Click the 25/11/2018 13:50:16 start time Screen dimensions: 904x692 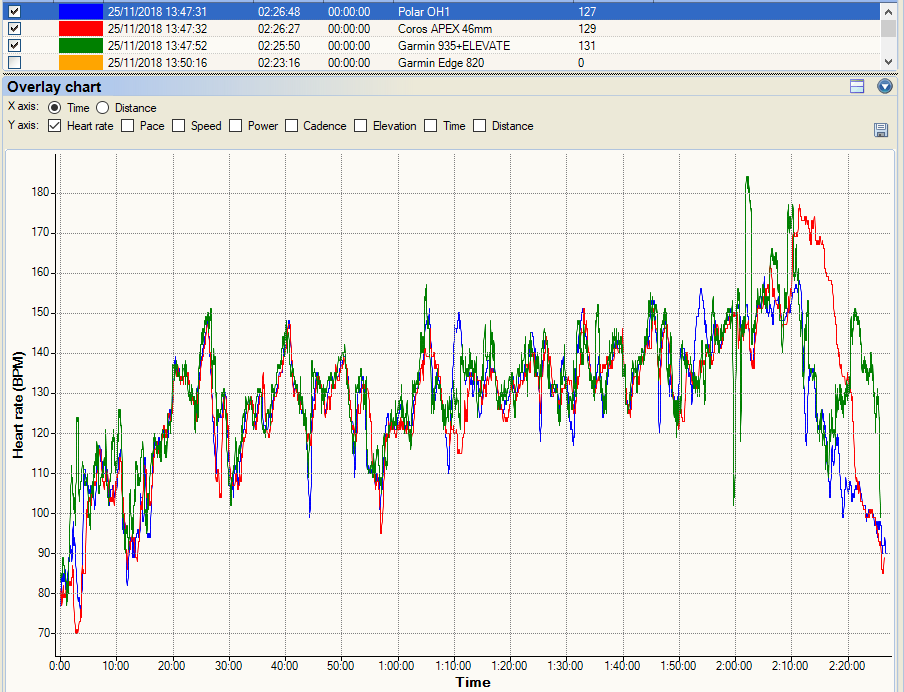tap(157, 62)
